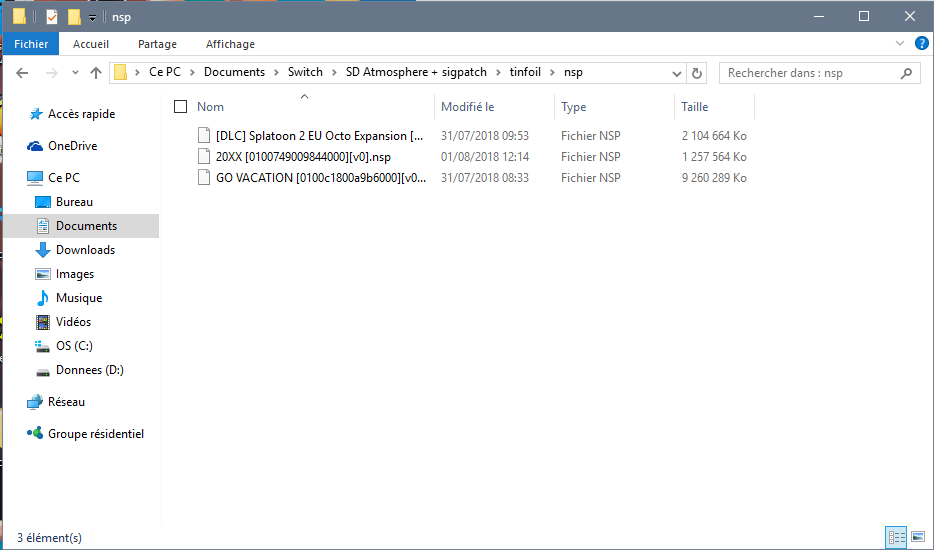Switch to the Affichage ribbon tab
This screenshot has width=934, height=550.
tap(230, 44)
